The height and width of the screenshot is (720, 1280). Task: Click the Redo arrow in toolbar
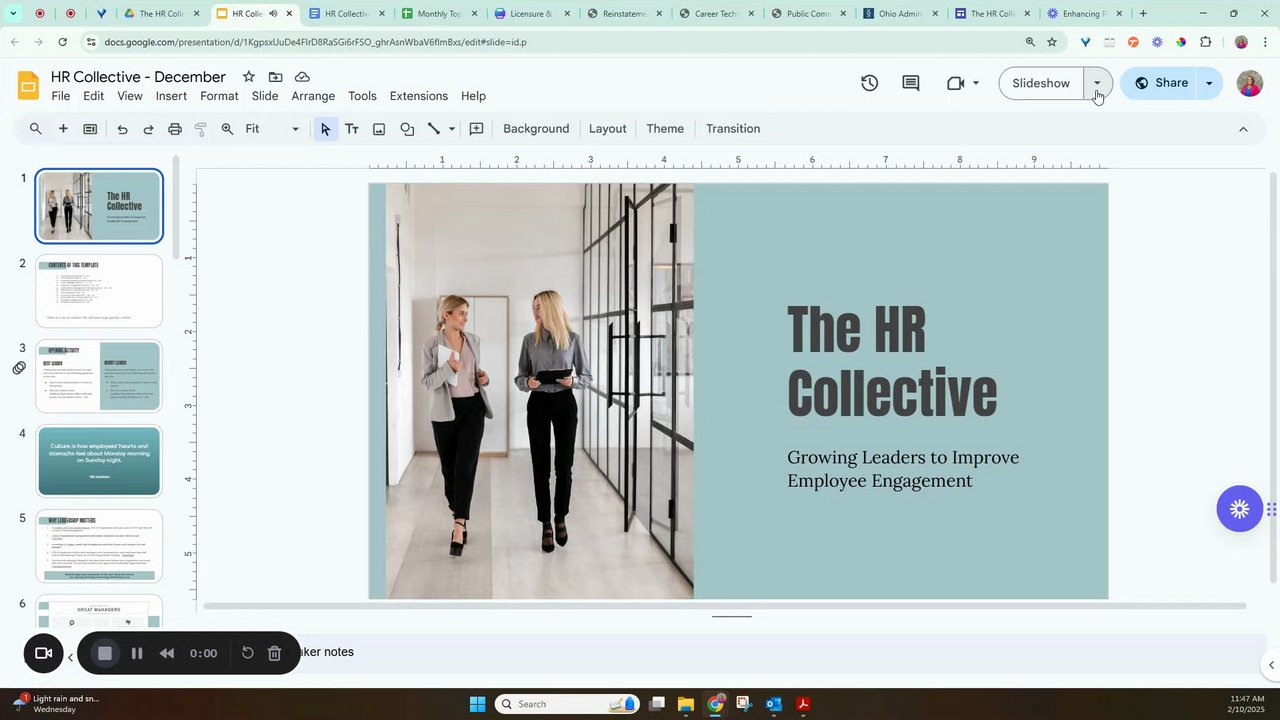click(148, 129)
